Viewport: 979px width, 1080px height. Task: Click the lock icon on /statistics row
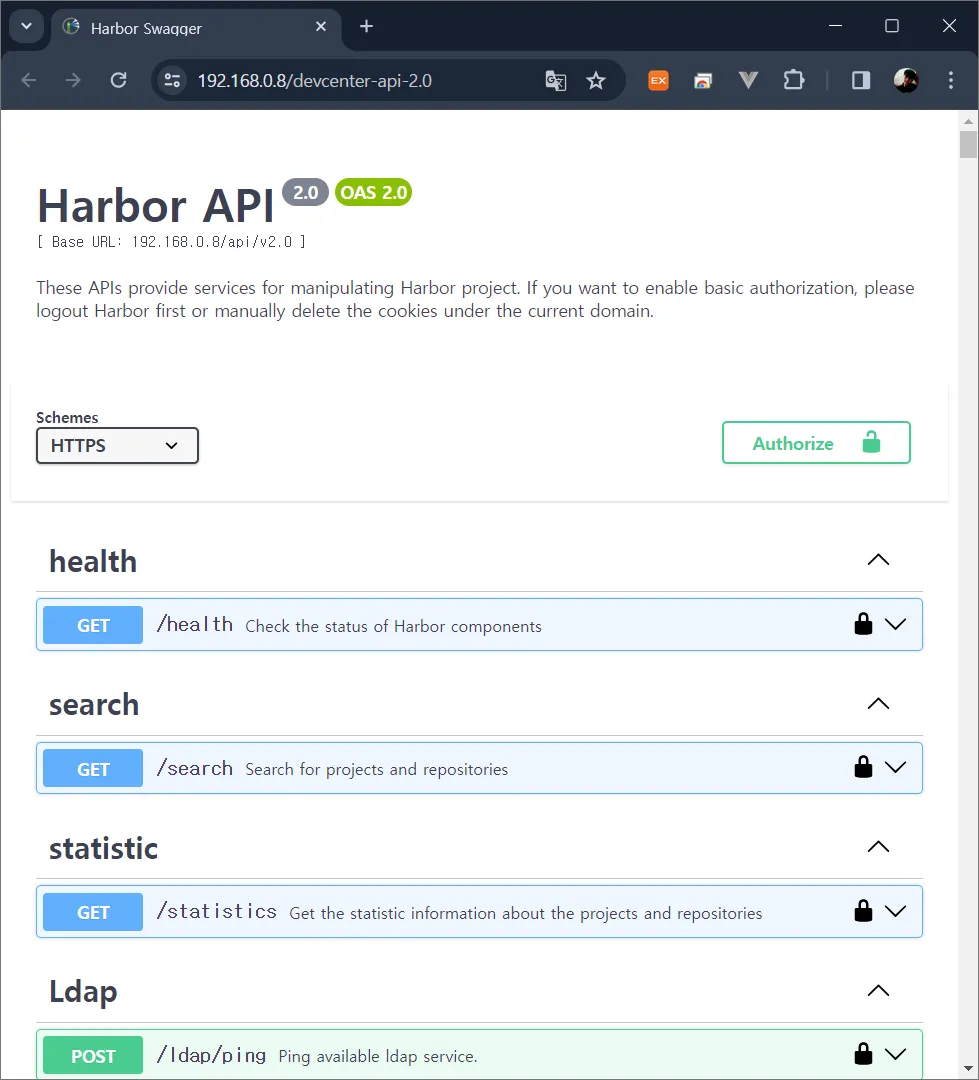click(x=863, y=911)
